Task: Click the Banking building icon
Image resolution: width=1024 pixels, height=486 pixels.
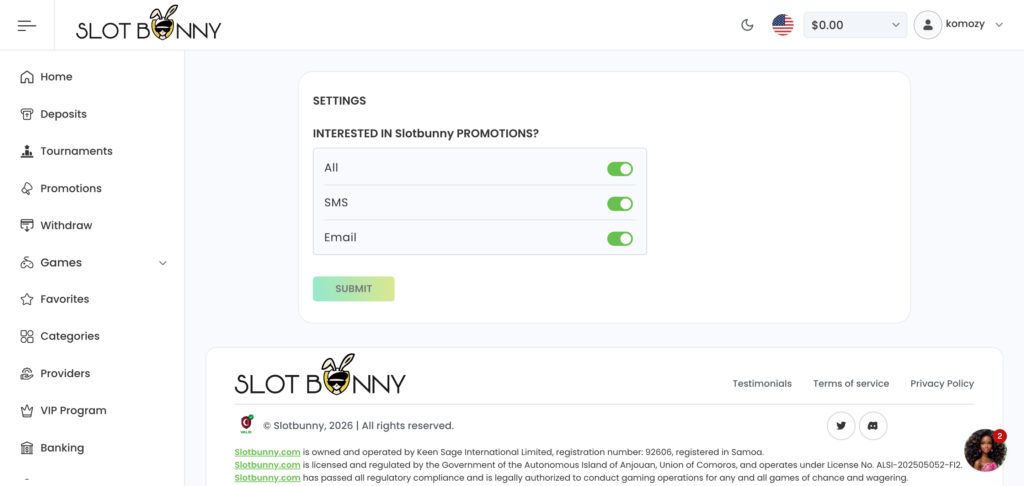Action: click(27, 448)
